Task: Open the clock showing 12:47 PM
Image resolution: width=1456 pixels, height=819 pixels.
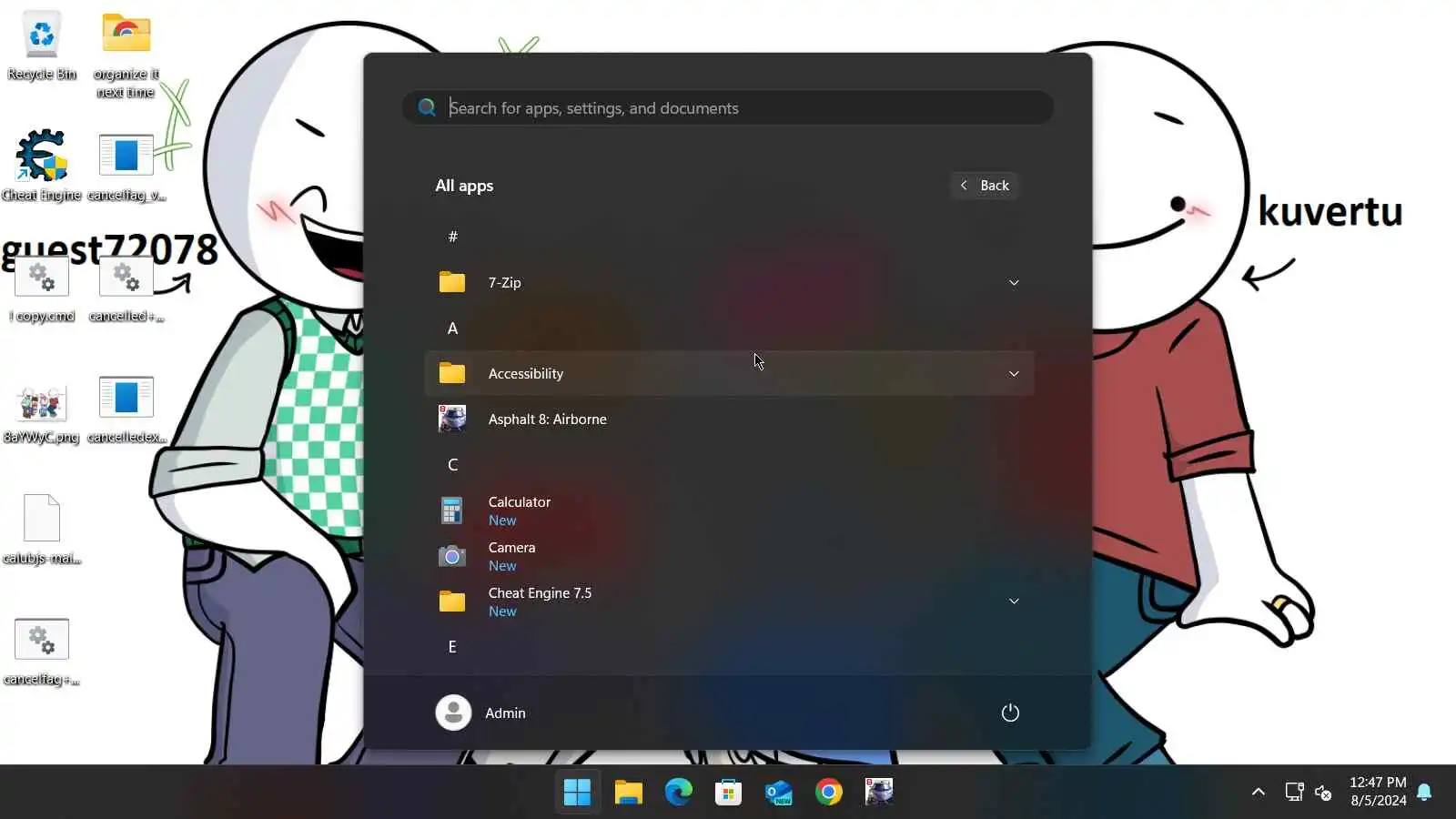Action: (1378, 792)
